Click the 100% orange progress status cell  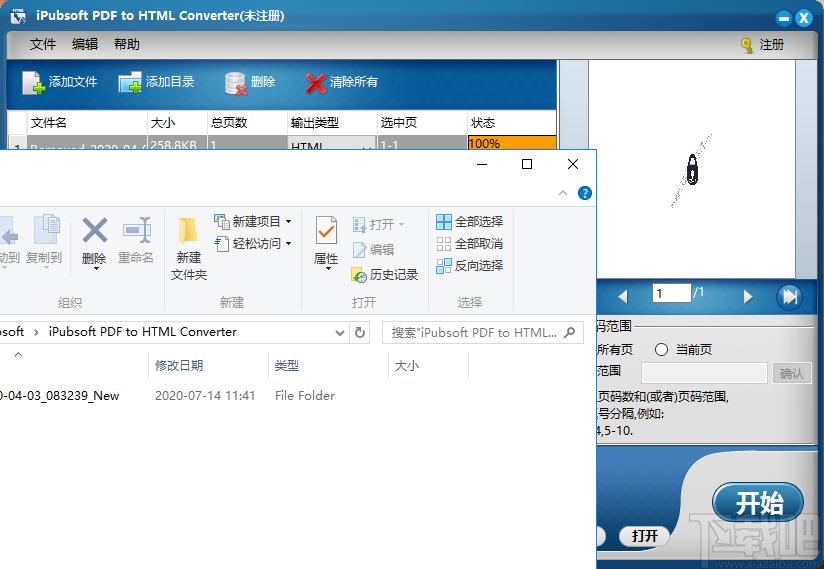click(x=511, y=142)
